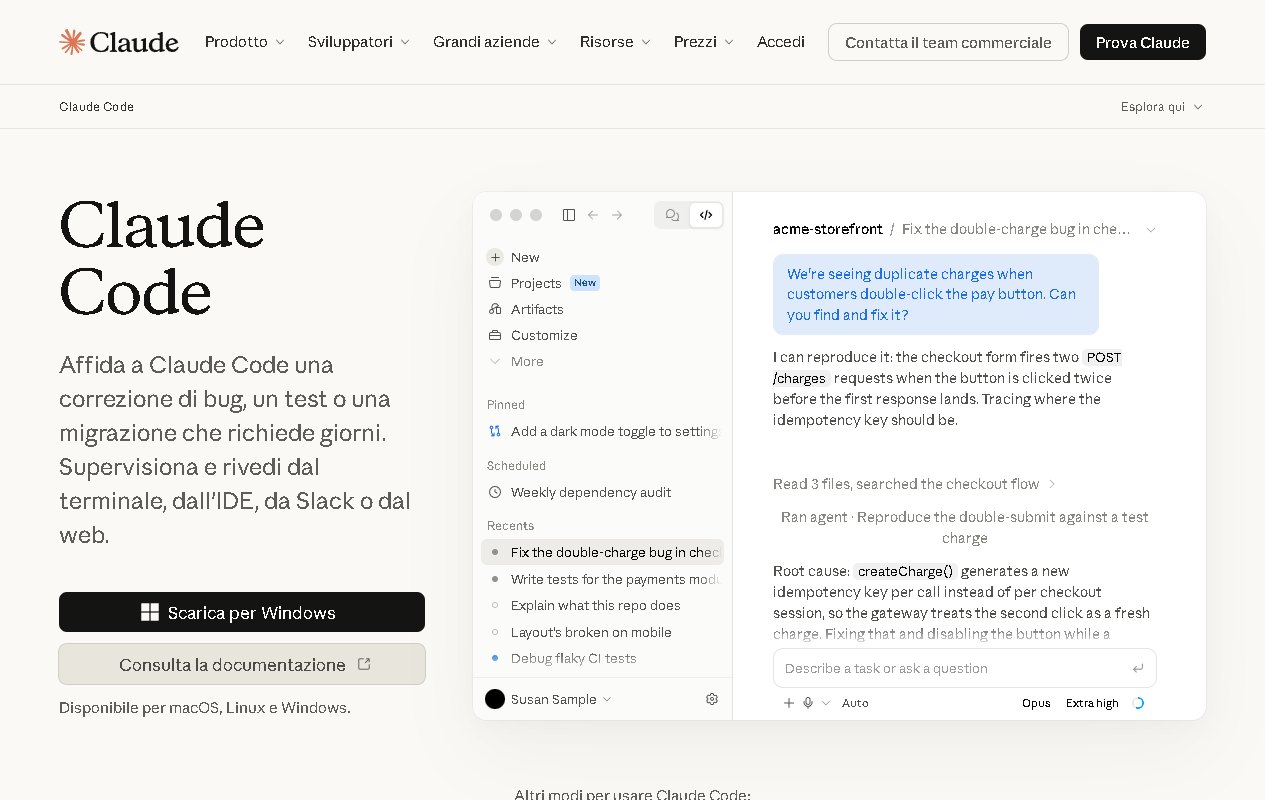
Task: Open the chevron next to the microphone
Action: 826,703
